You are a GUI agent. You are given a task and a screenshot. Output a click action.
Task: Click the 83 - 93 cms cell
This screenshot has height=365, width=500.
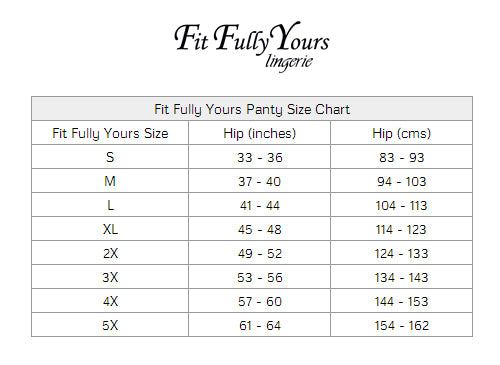[x=401, y=157]
